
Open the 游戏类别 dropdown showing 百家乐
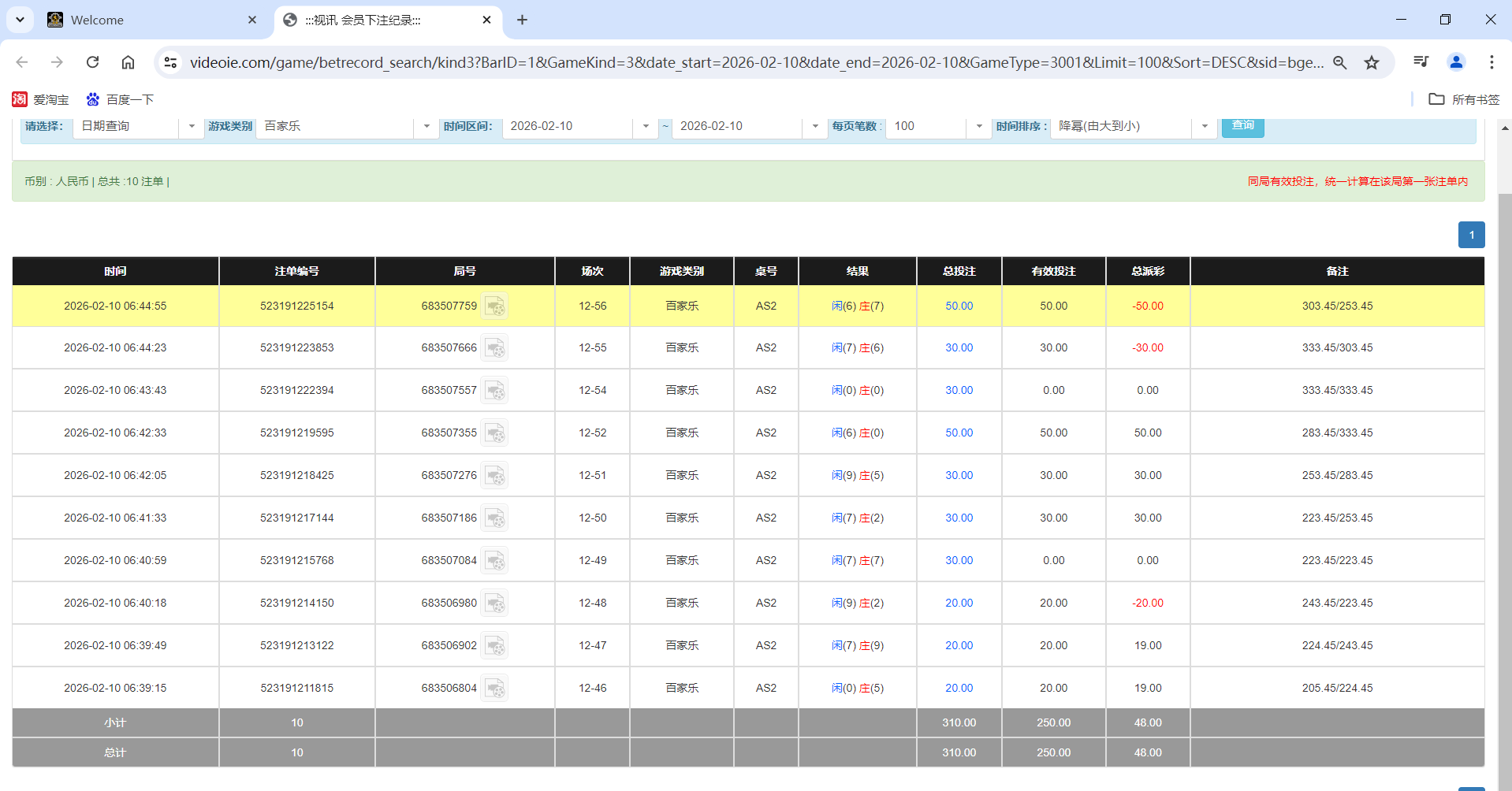(426, 126)
